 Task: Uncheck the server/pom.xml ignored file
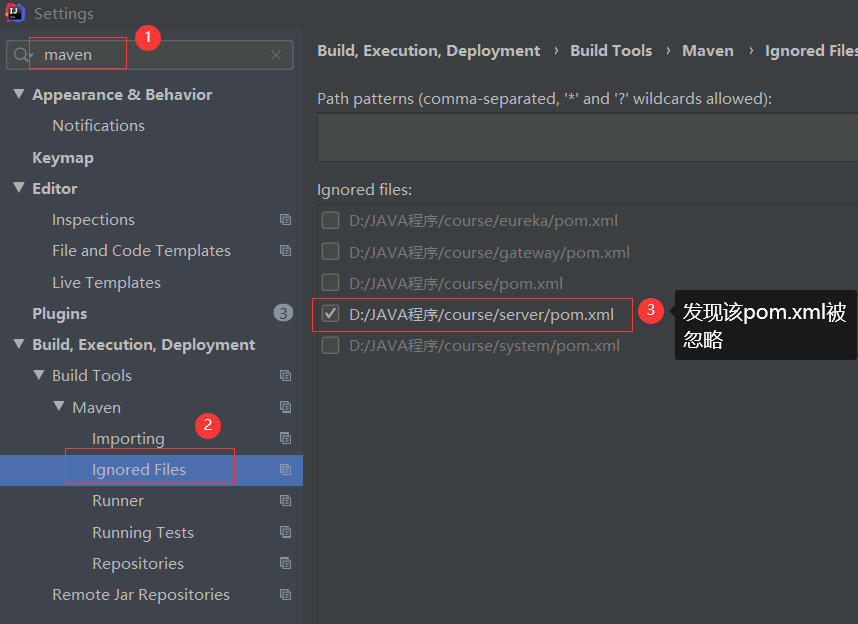tap(330, 314)
